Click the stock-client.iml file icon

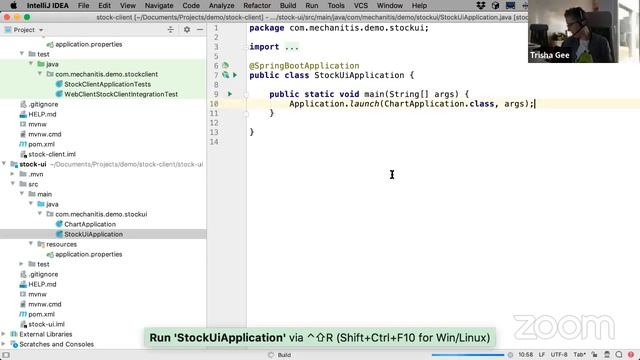[23, 154]
